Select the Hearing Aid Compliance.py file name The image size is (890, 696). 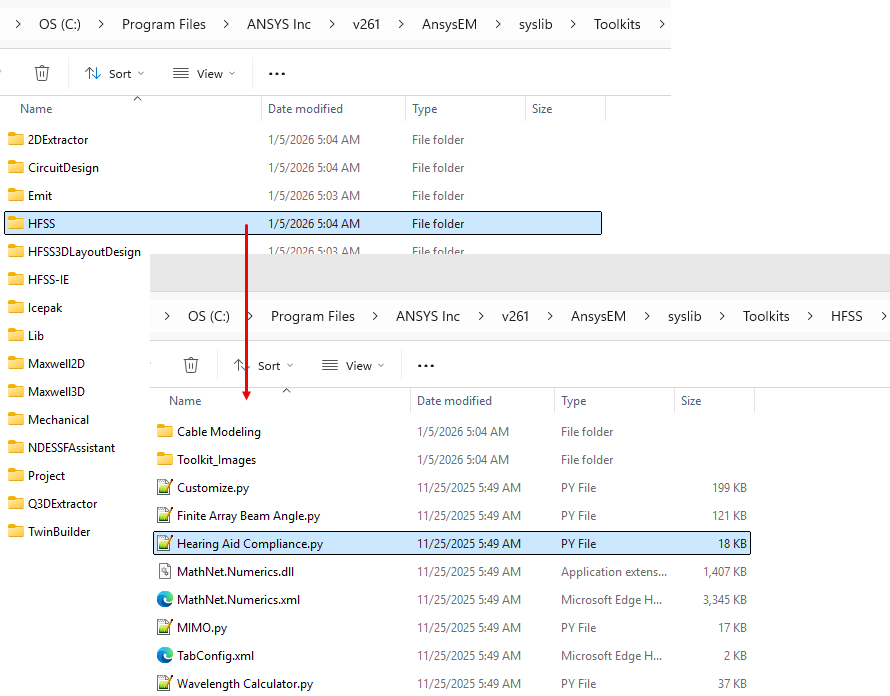coord(250,543)
